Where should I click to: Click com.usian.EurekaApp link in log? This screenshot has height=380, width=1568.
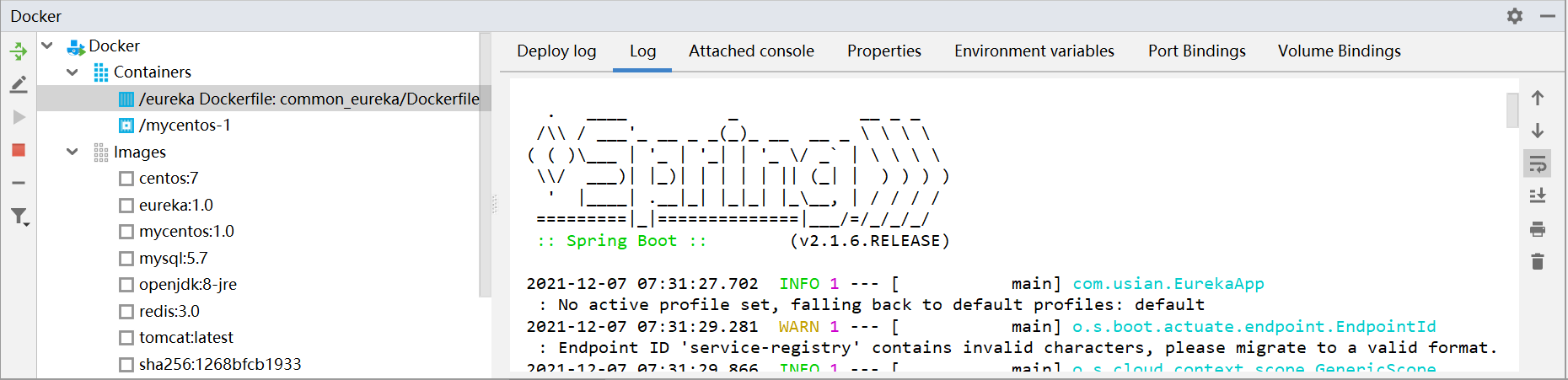[x=1168, y=284]
